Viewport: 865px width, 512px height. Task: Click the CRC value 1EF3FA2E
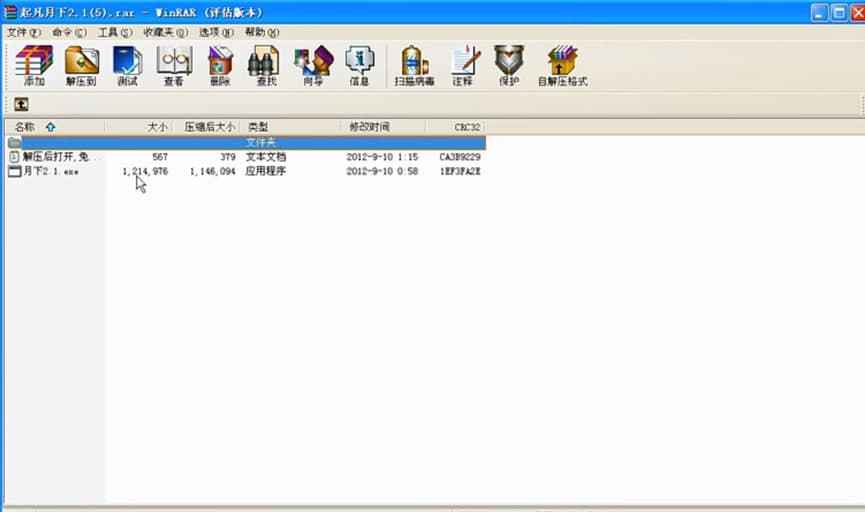point(460,171)
